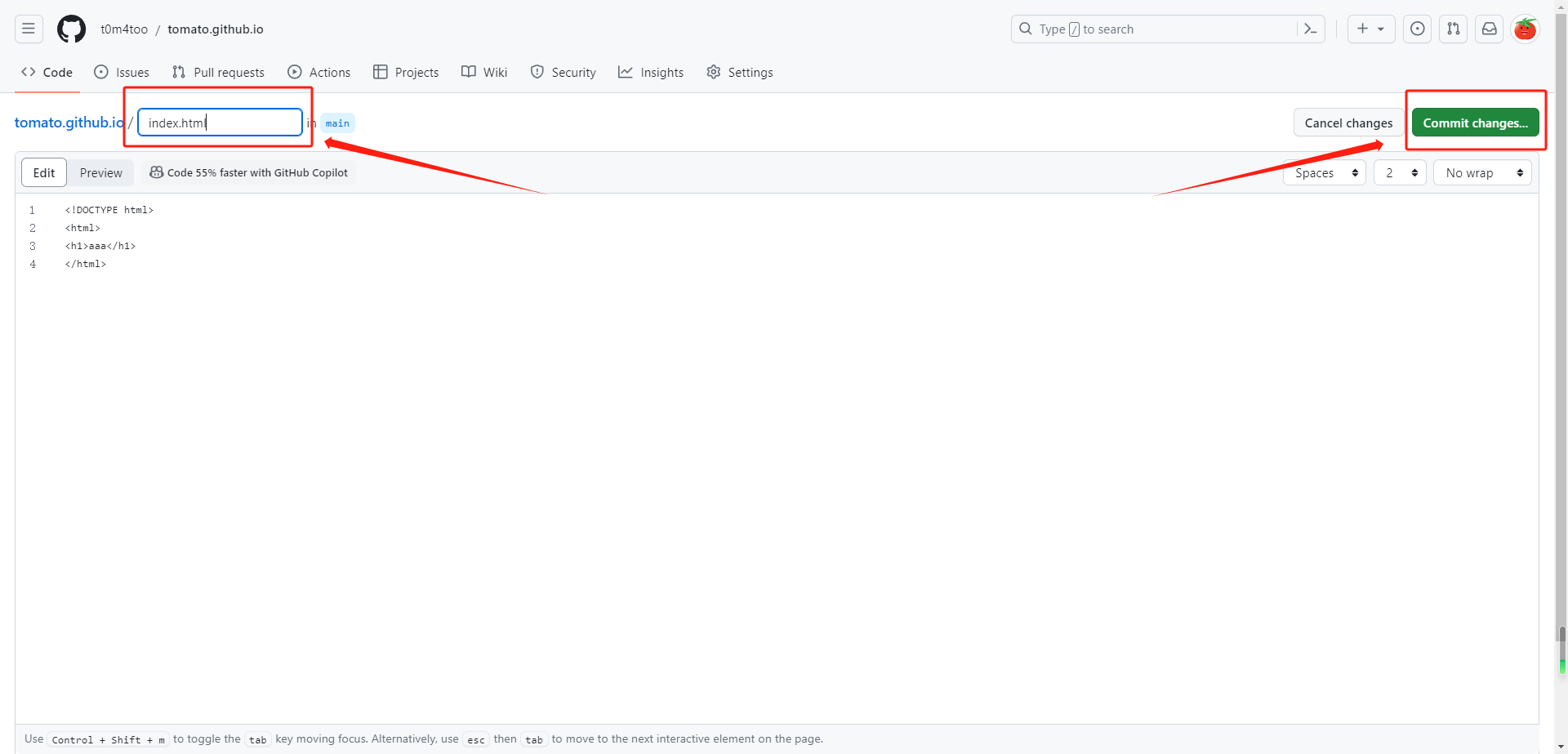
Task: Open the command palette icon
Action: pos(1310,29)
